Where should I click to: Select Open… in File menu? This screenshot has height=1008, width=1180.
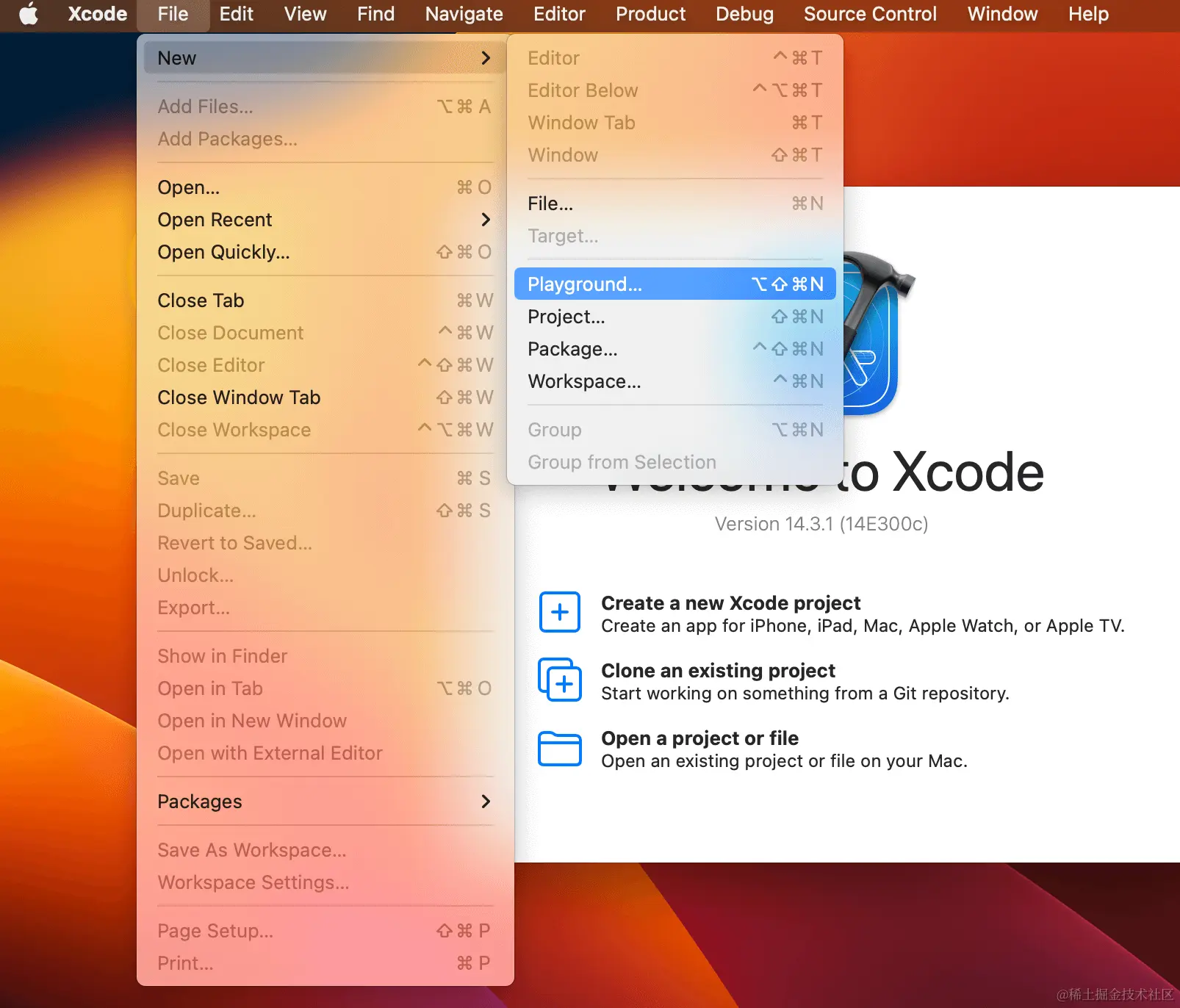click(x=325, y=187)
